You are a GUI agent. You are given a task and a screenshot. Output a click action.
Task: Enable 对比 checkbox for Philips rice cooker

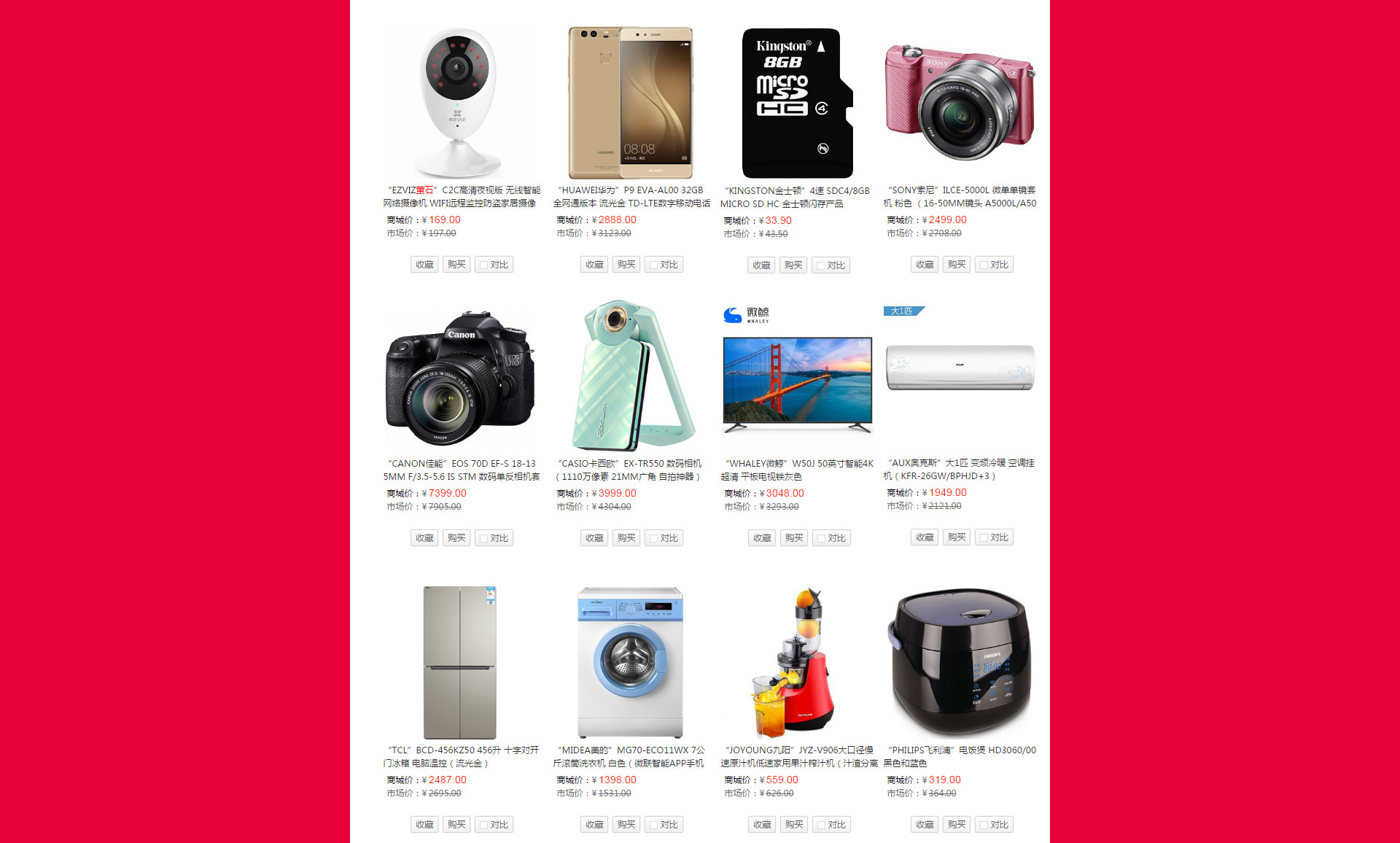984,825
